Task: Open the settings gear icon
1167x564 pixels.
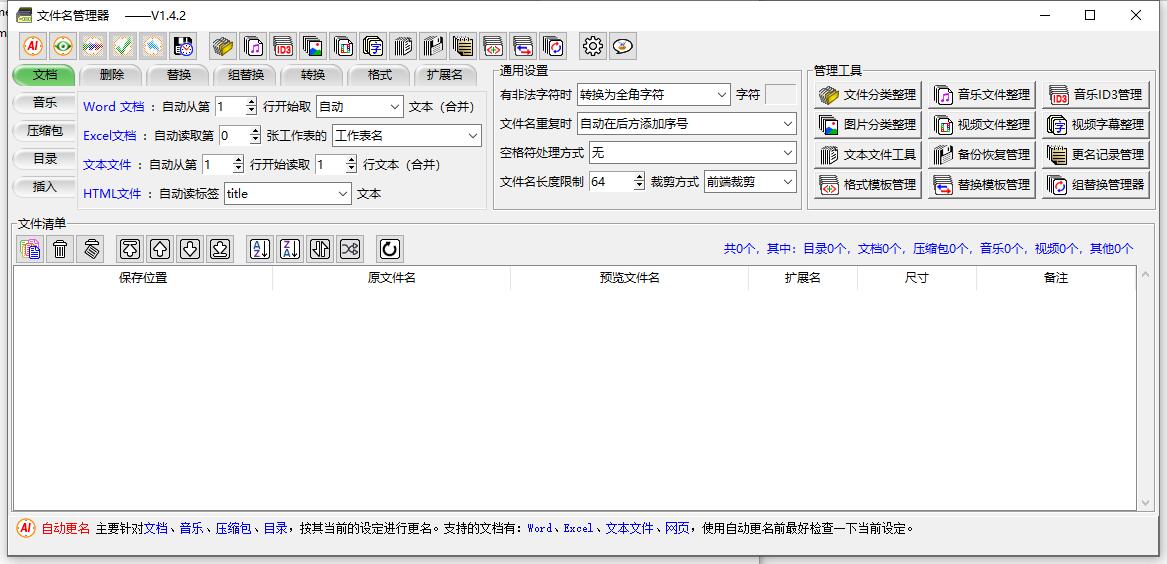Action: [593, 46]
